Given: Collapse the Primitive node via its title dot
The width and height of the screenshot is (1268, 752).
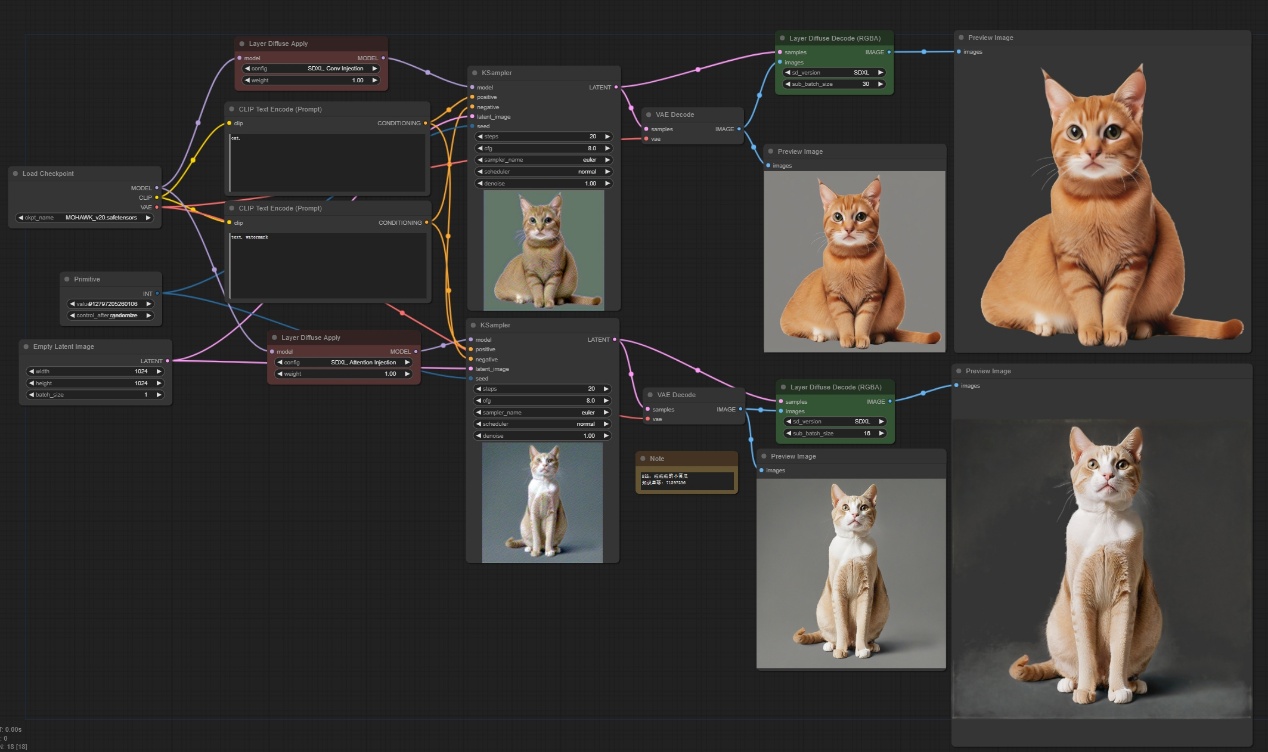Looking at the screenshot, I should [x=67, y=279].
